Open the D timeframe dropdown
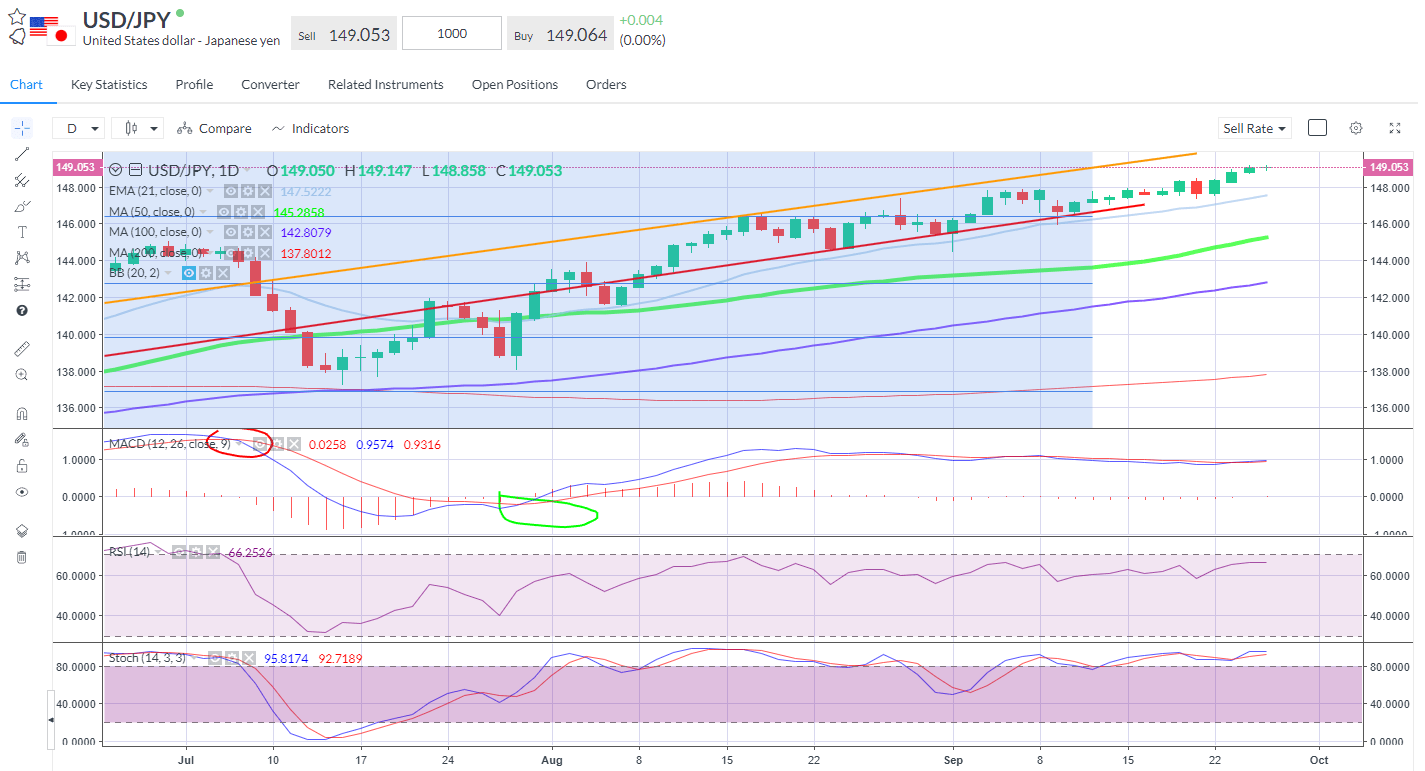 point(80,128)
